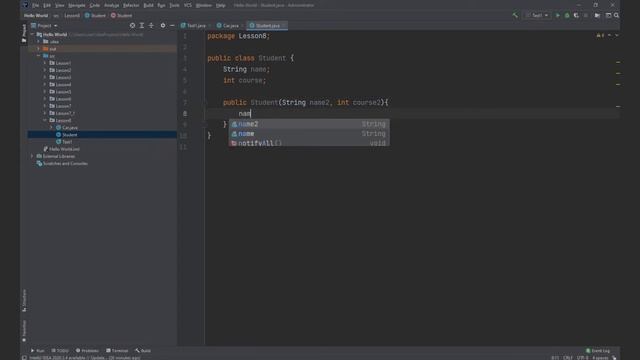This screenshot has width=640, height=360.
Task: Expand the Lesson5 package
Action: (45, 92)
